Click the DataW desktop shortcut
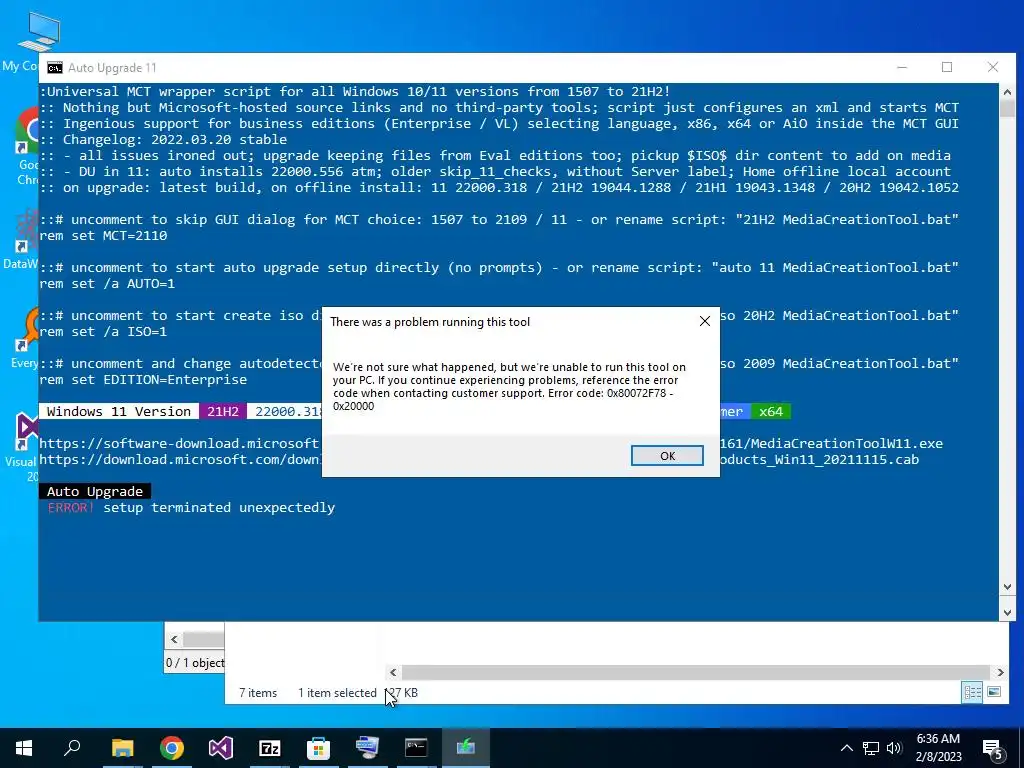Viewport: 1024px width, 768px height. click(21, 240)
